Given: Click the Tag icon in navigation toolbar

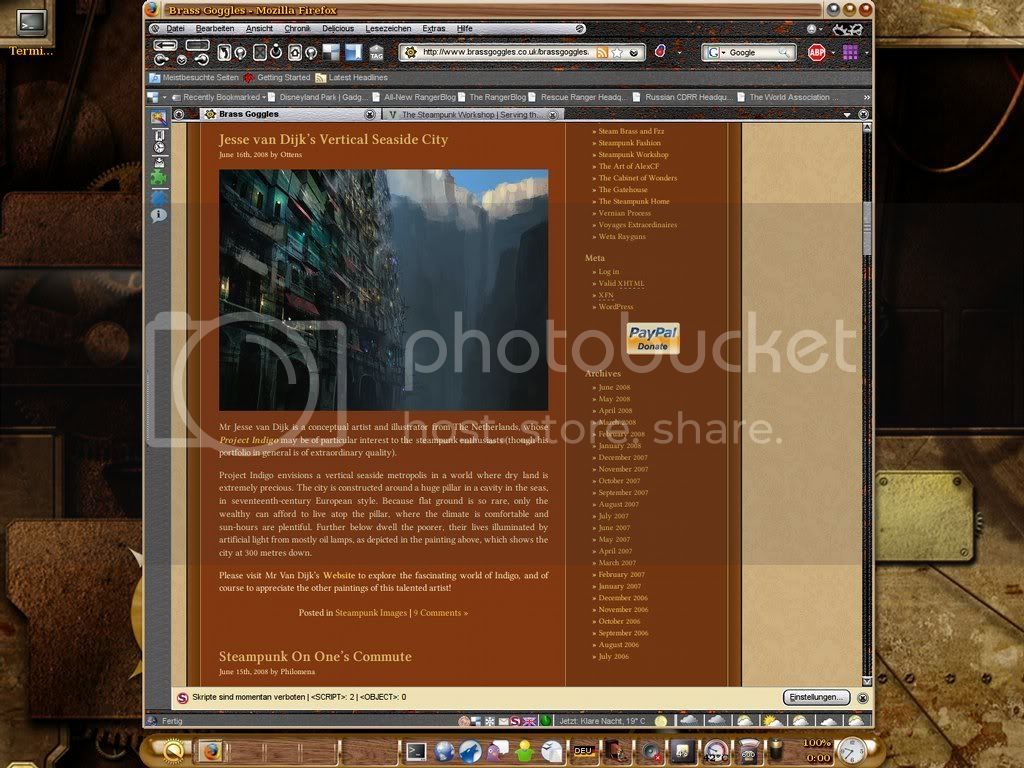Looking at the screenshot, I should tap(377, 53).
